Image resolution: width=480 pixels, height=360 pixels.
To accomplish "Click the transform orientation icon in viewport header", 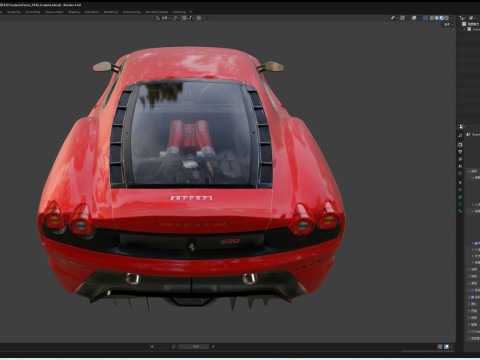I will (x=158, y=18).
